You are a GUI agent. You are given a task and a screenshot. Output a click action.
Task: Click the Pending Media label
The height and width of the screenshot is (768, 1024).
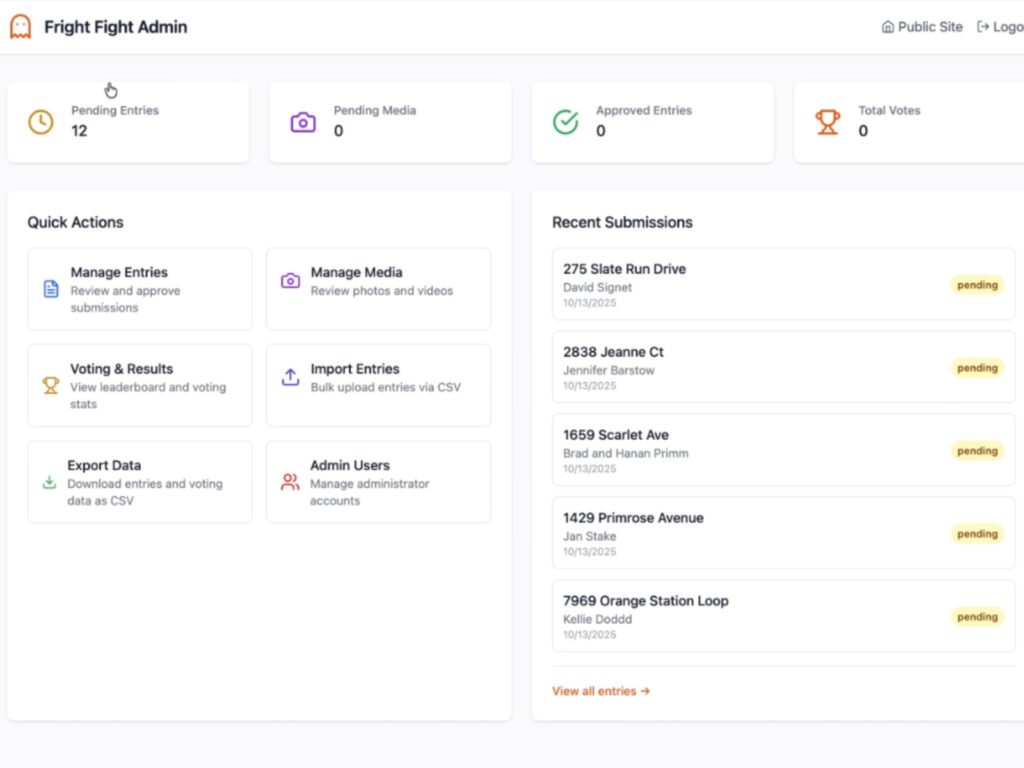375,110
